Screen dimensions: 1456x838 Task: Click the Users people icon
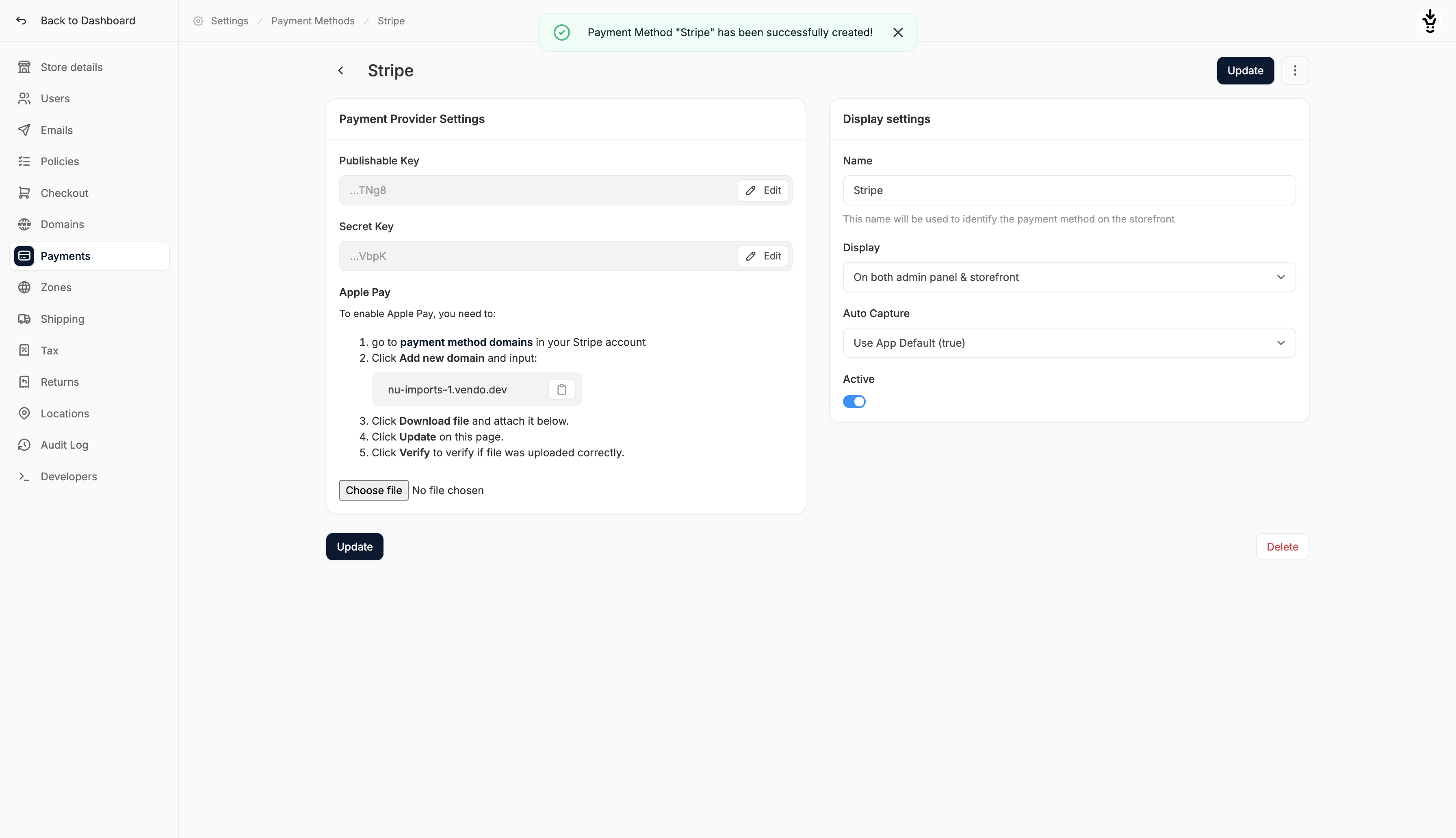tap(24, 98)
